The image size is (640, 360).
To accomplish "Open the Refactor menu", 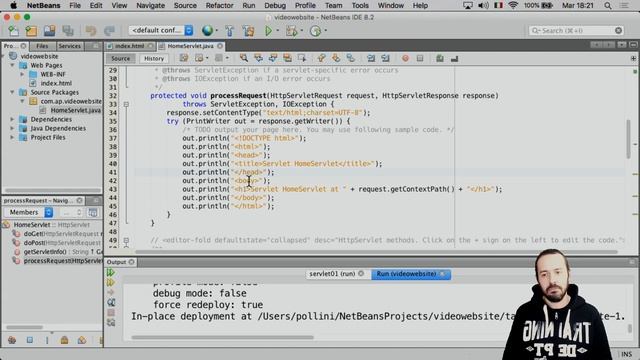I will (219, 6).
